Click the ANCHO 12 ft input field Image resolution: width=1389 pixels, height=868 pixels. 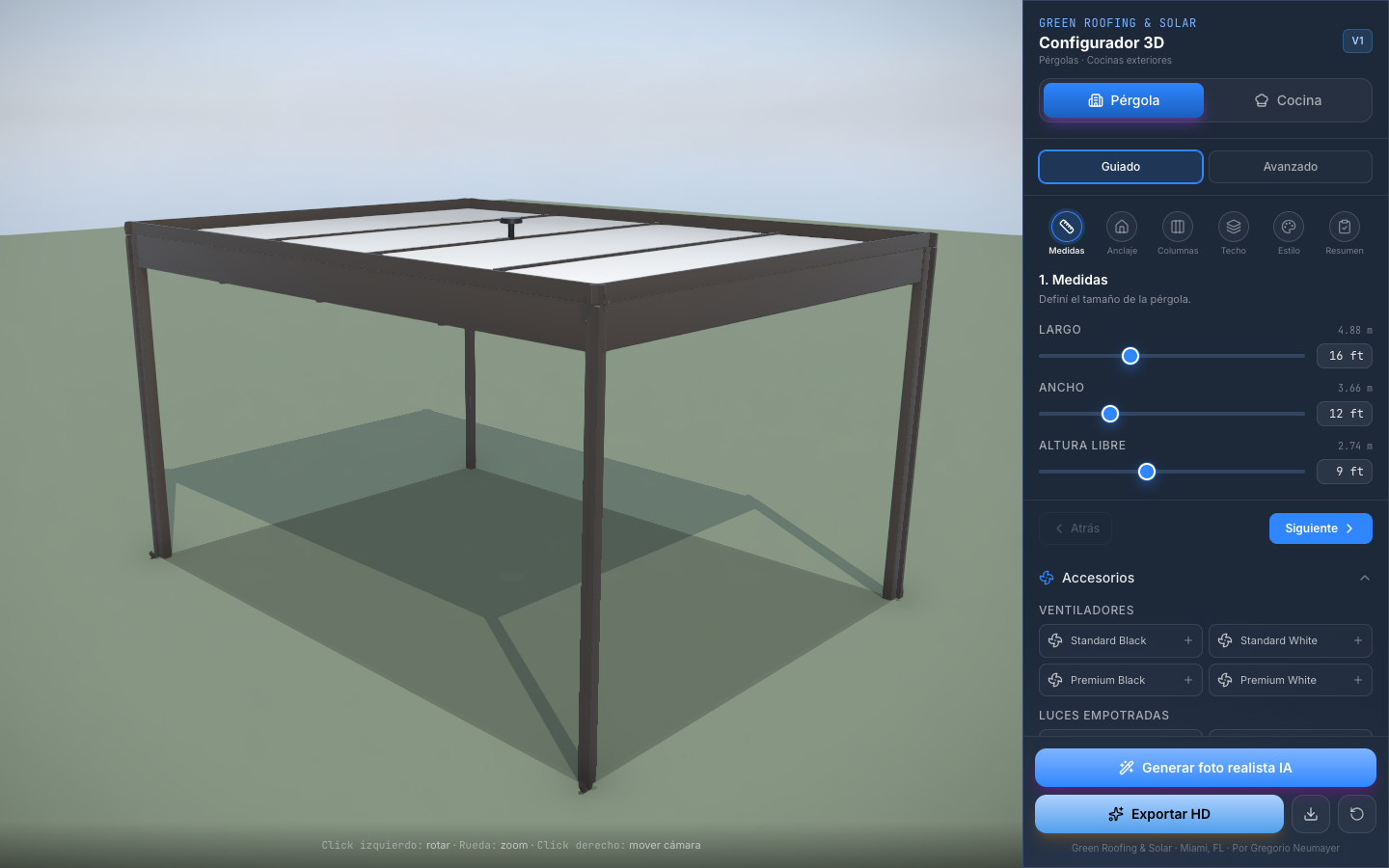click(x=1345, y=414)
